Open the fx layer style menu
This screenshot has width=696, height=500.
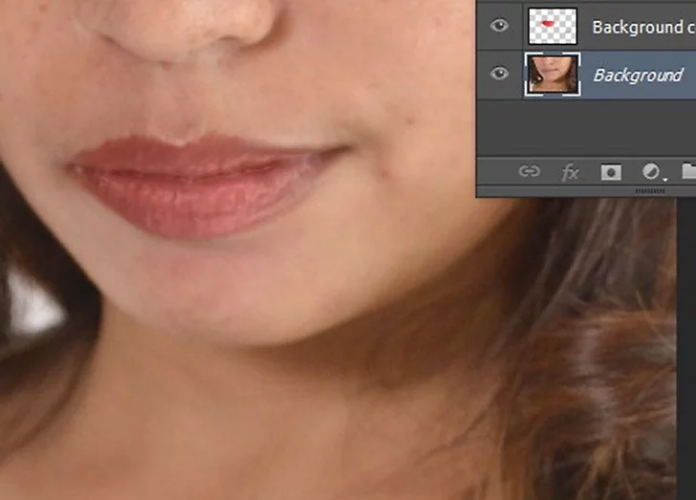click(570, 172)
